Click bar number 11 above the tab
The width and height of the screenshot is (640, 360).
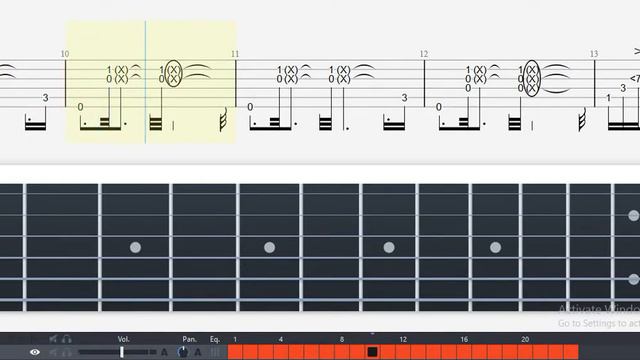click(x=235, y=54)
